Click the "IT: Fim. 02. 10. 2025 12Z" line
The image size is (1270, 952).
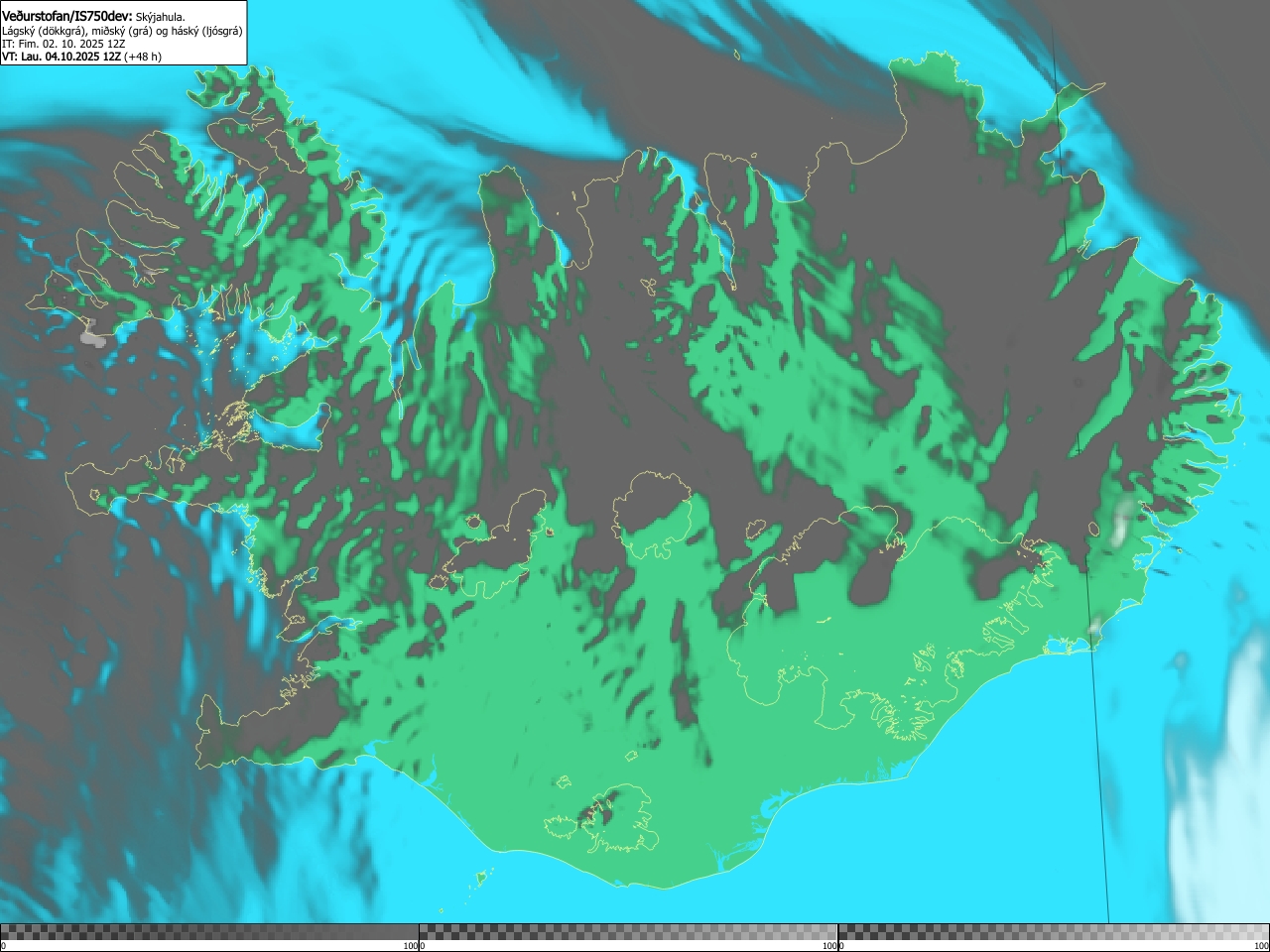pyautogui.click(x=63, y=44)
